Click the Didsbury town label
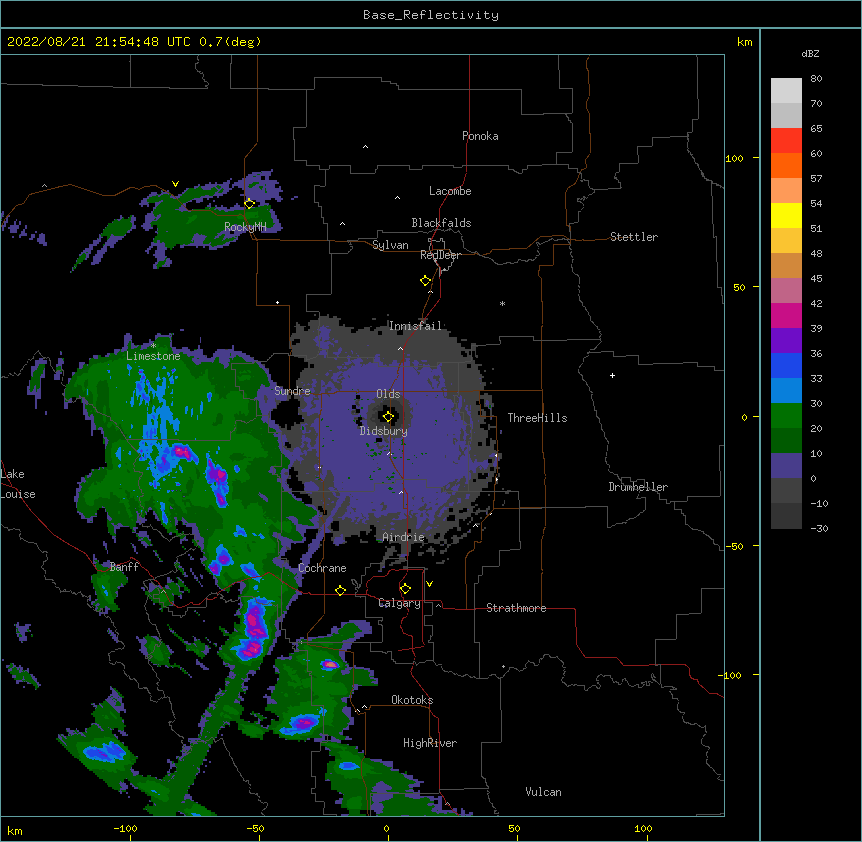 [x=383, y=431]
